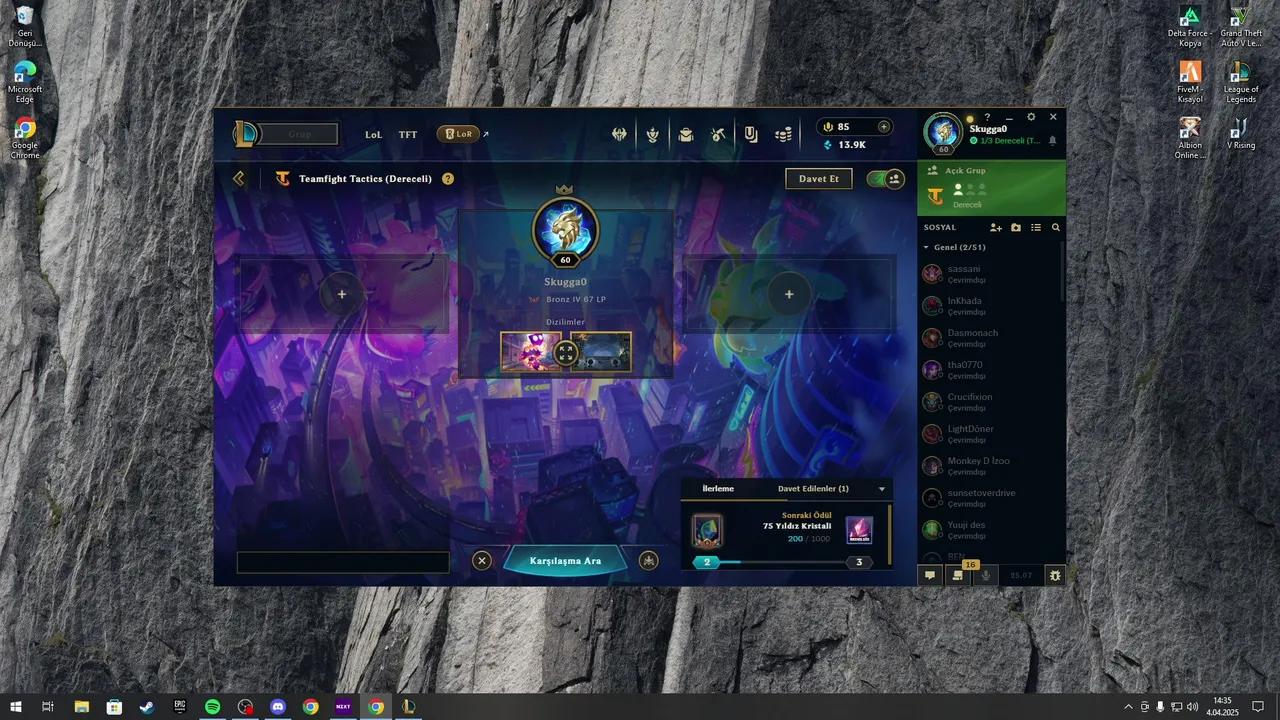Viewport: 1280px width, 720px height.
Task: Toggle open party switch
Action: click(x=886, y=179)
